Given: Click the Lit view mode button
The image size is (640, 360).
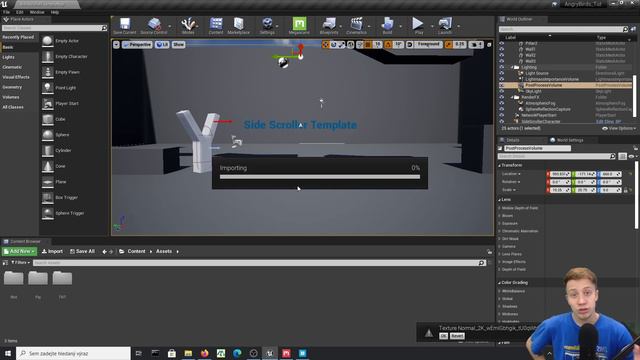Looking at the screenshot, I should pyautogui.click(x=162, y=44).
